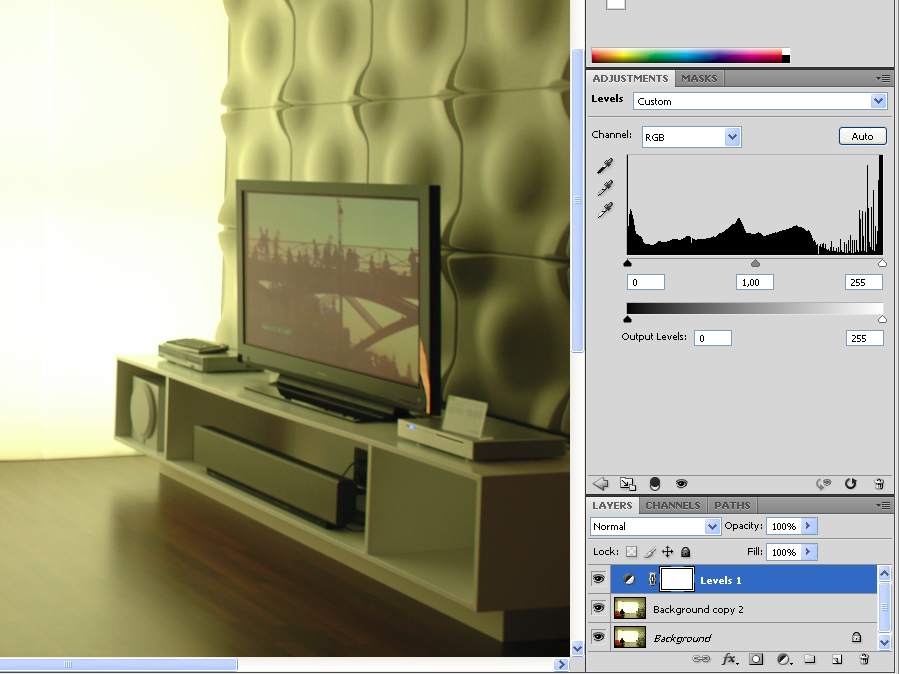
Task: Click the input black point slider
Action: (627, 263)
